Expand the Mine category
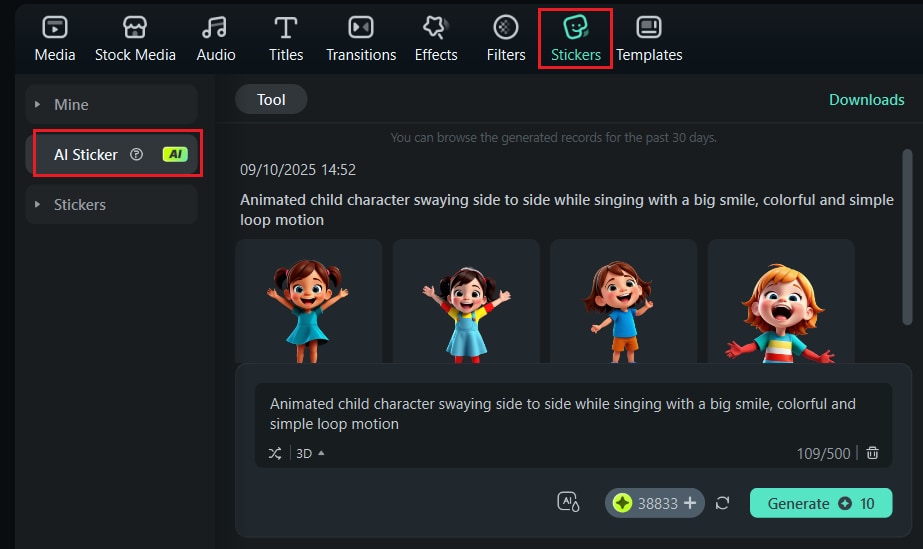Screen dimensions: 923x549 click(111, 105)
